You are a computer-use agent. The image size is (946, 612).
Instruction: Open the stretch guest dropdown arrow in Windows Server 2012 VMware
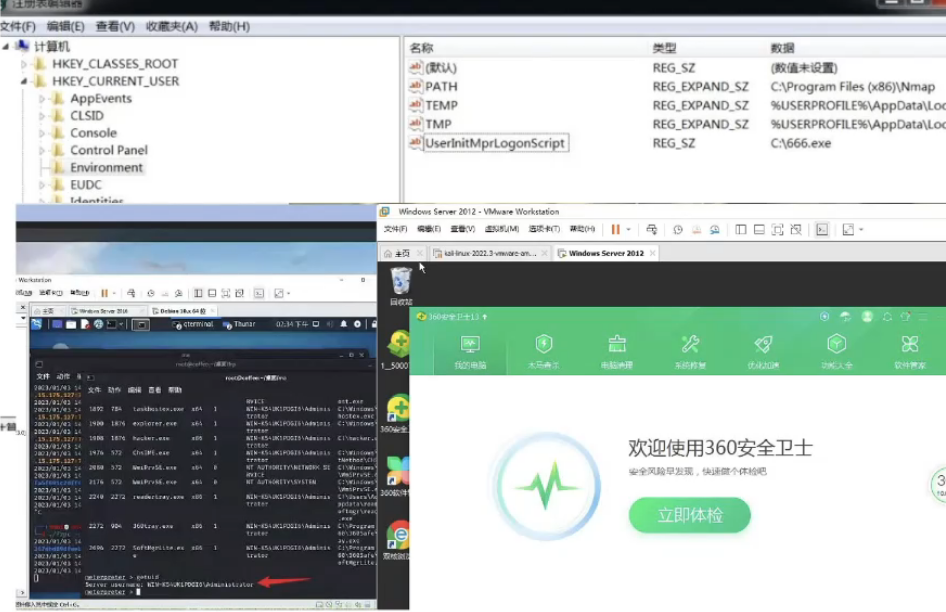[862, 229]
